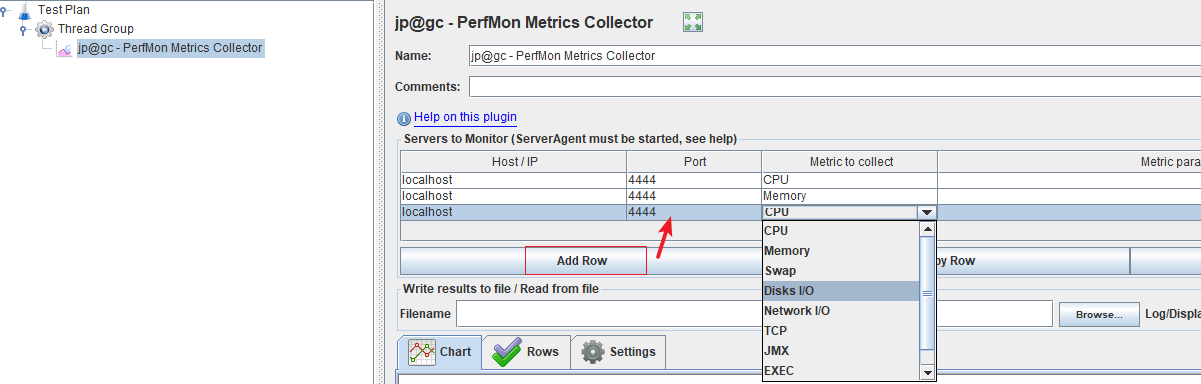Choose TCP from the metric dropdown list
Screen dimensions: 1201x384
840,331
